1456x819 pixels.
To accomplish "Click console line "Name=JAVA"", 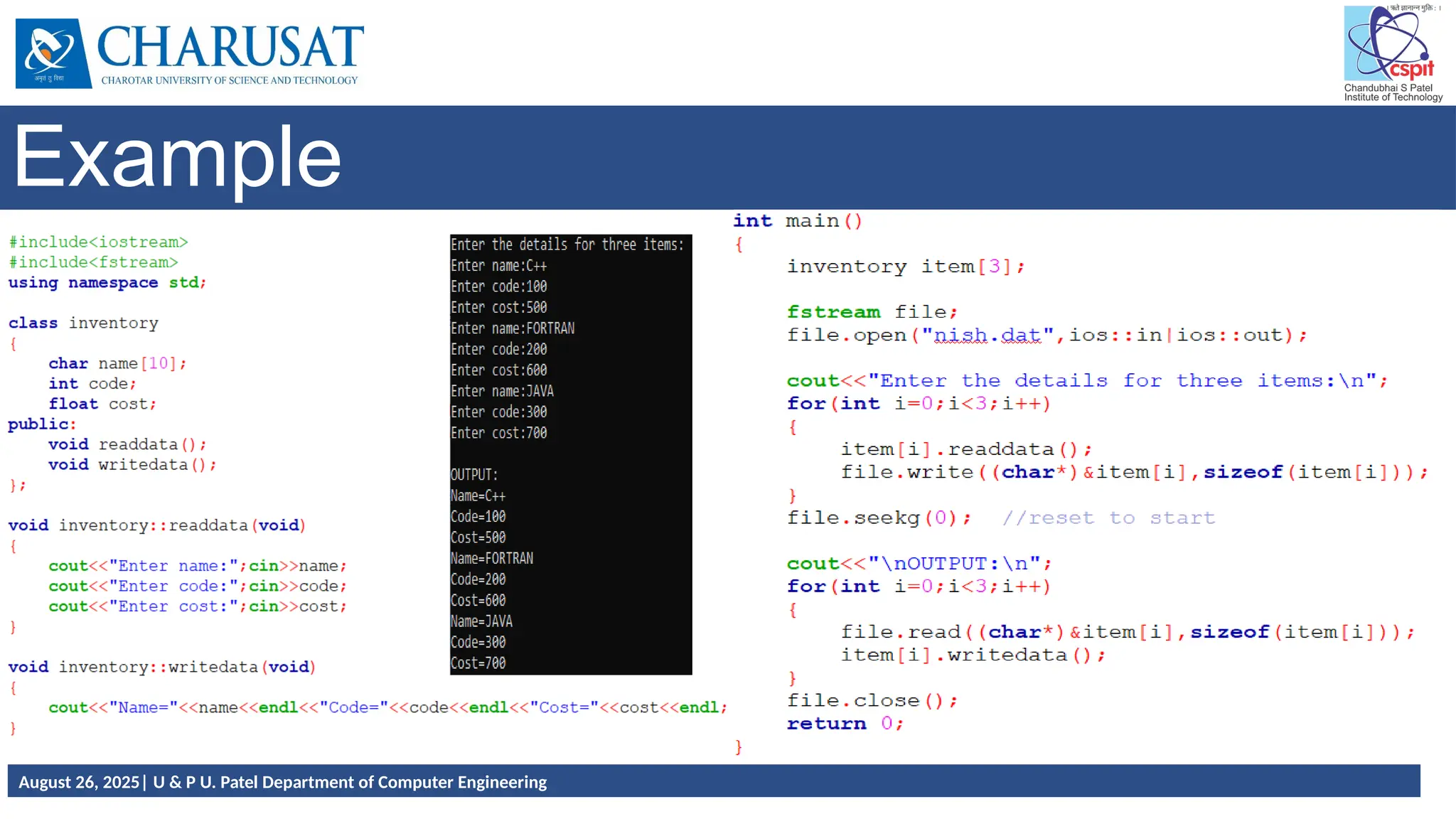I will (482, 621).
